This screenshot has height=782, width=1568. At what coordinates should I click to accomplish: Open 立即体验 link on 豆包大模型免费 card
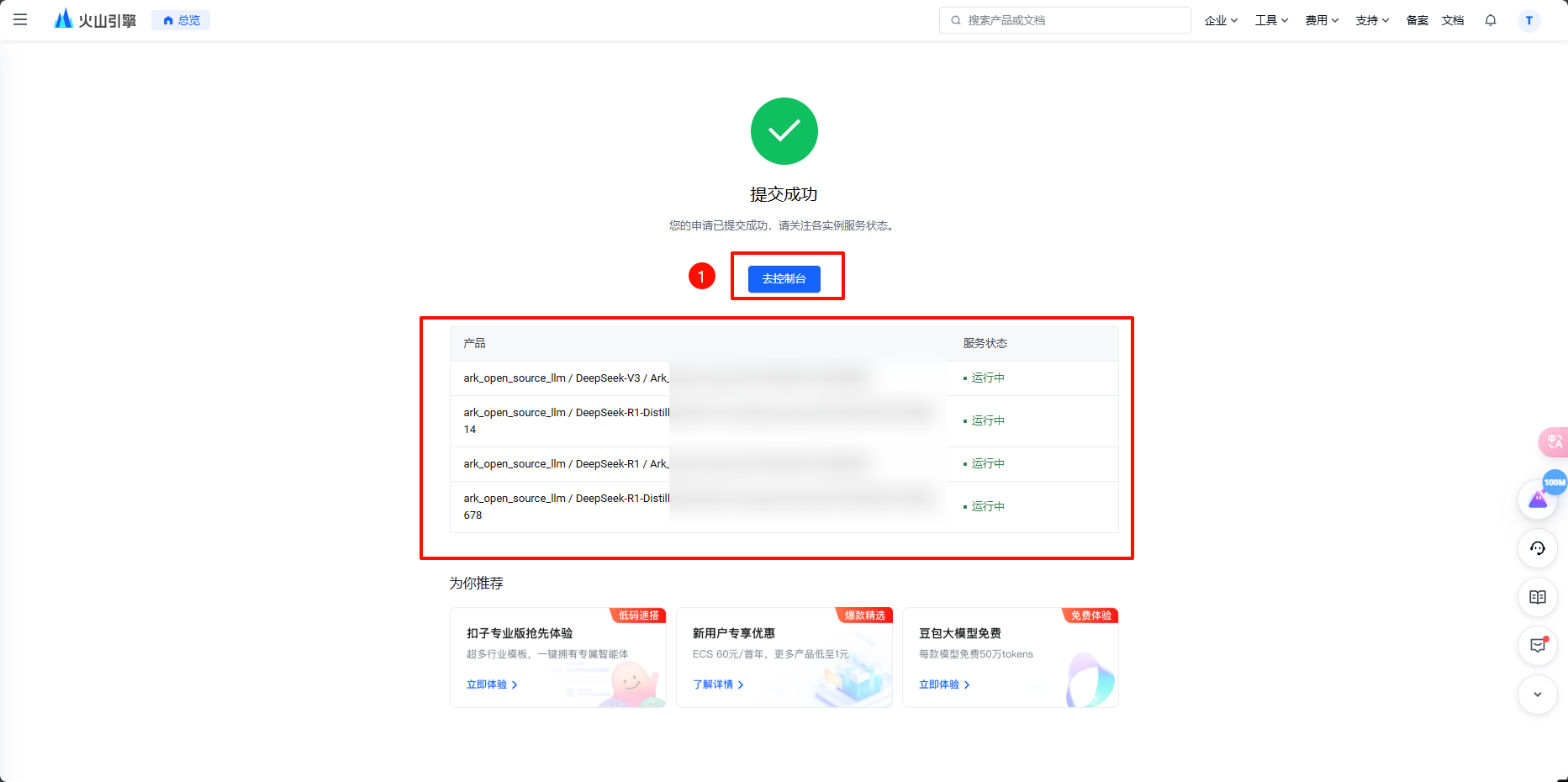coord(944,684)
